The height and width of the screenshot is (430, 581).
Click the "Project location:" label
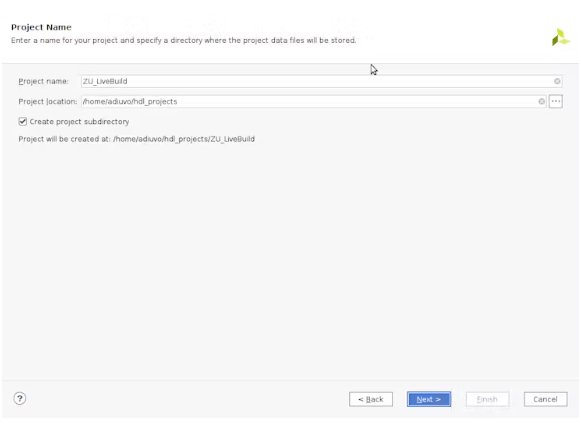click(48, 101)
